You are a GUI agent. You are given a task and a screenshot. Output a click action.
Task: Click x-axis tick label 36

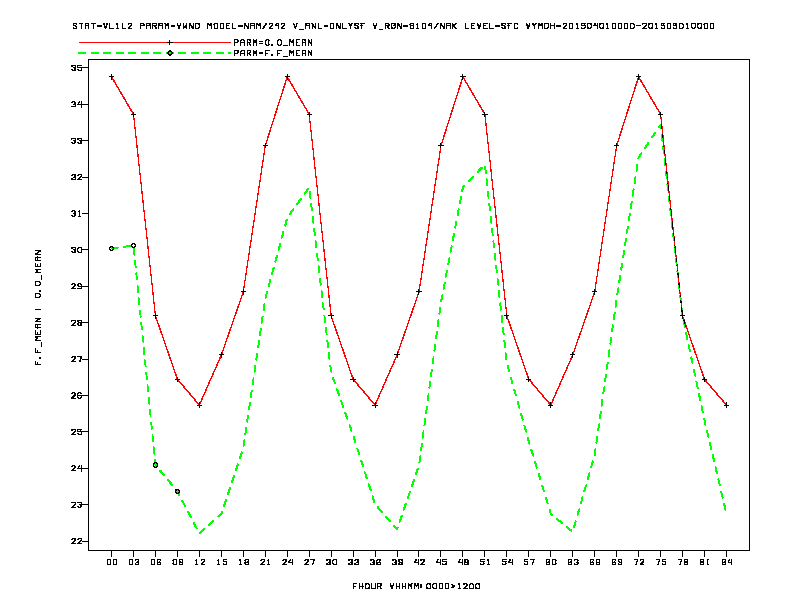coord(375,562)
